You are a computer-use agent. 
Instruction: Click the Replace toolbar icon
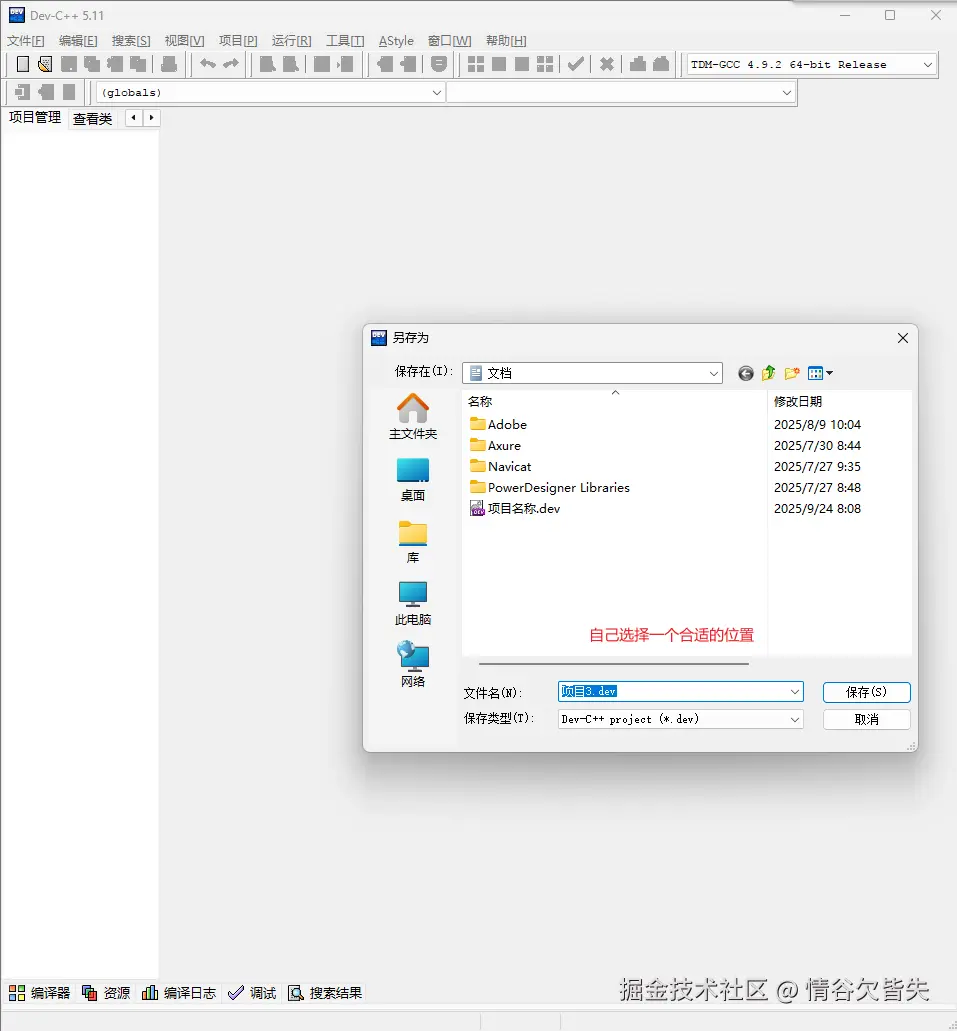coord(290,64)
